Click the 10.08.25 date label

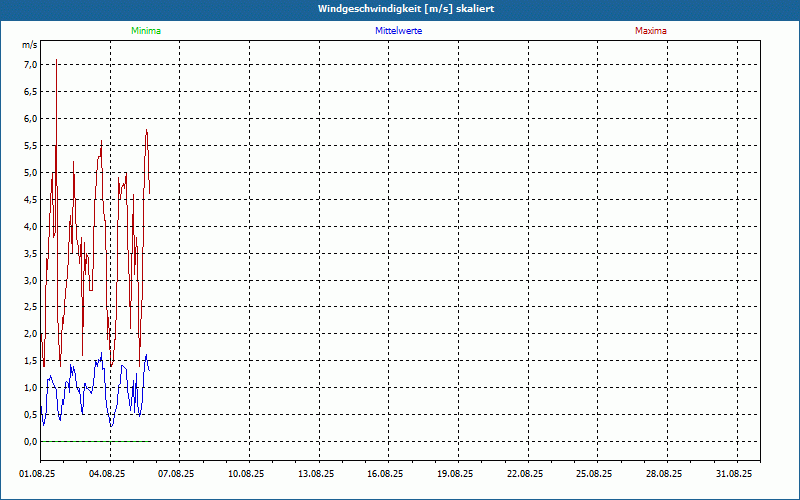click(x=246, y=474)
